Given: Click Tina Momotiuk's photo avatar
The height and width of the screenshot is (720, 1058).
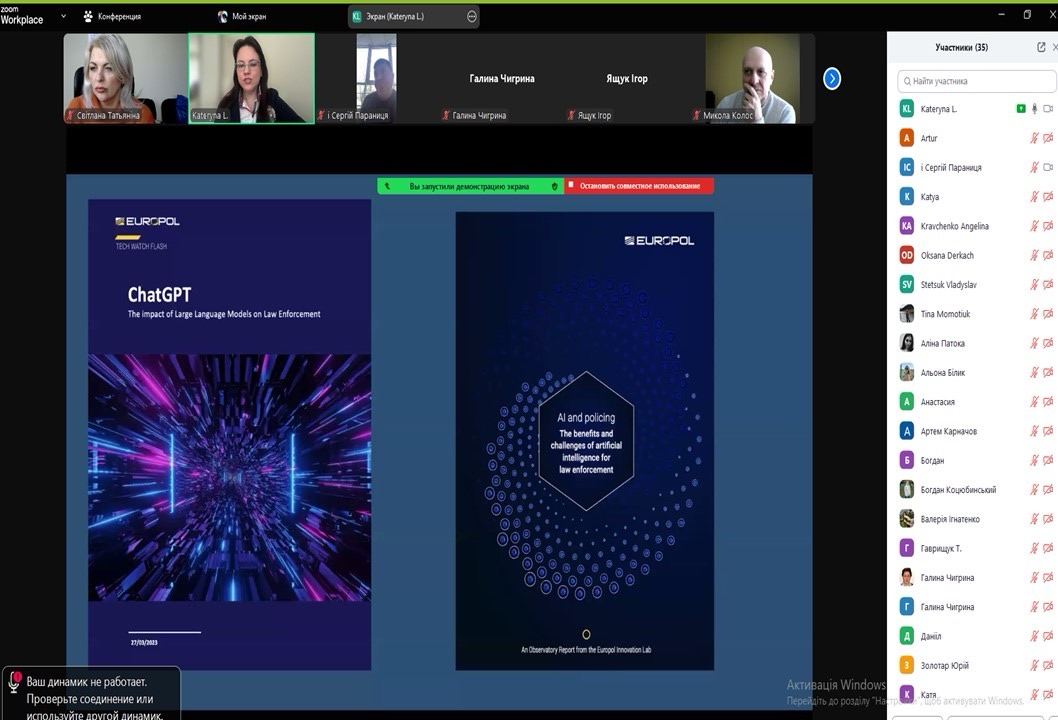Looking at the screenshot, I should tap(907, 314).
